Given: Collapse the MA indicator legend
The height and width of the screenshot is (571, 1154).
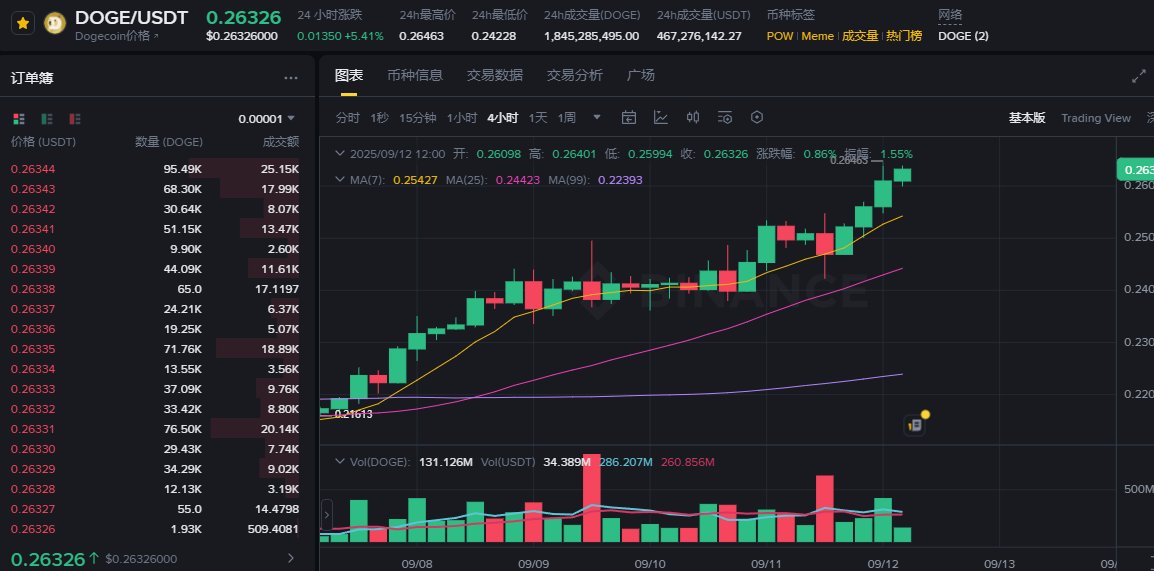Looking at the screenshot, I should coord(339,179).
